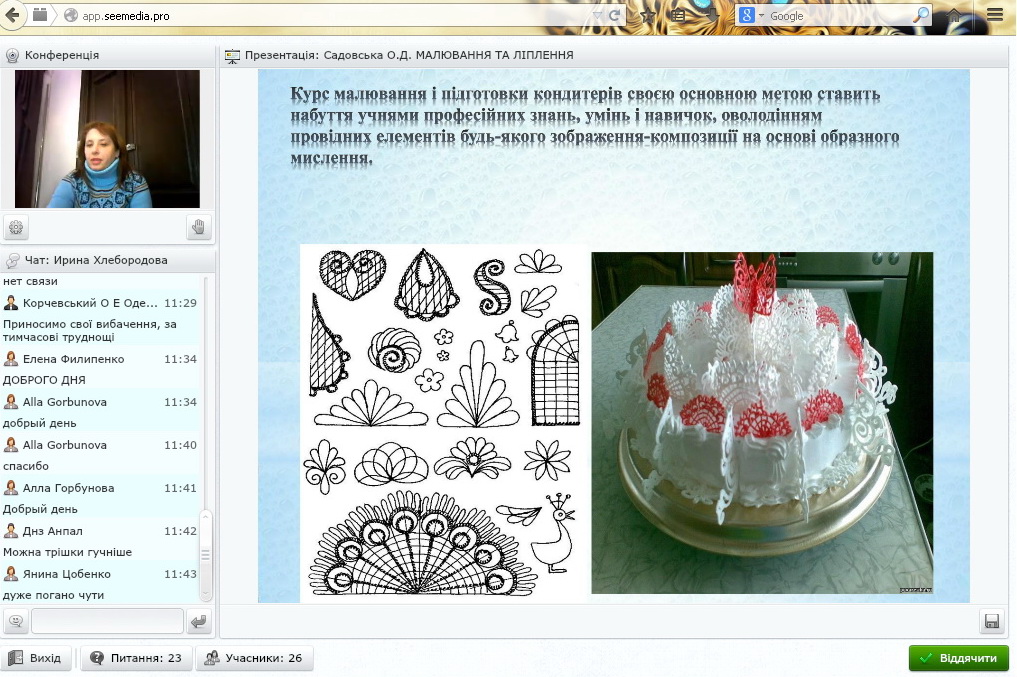This screenshot has width=1017, height=677.
Task: Click the Вихід exit button
Action: click(36, 658)
